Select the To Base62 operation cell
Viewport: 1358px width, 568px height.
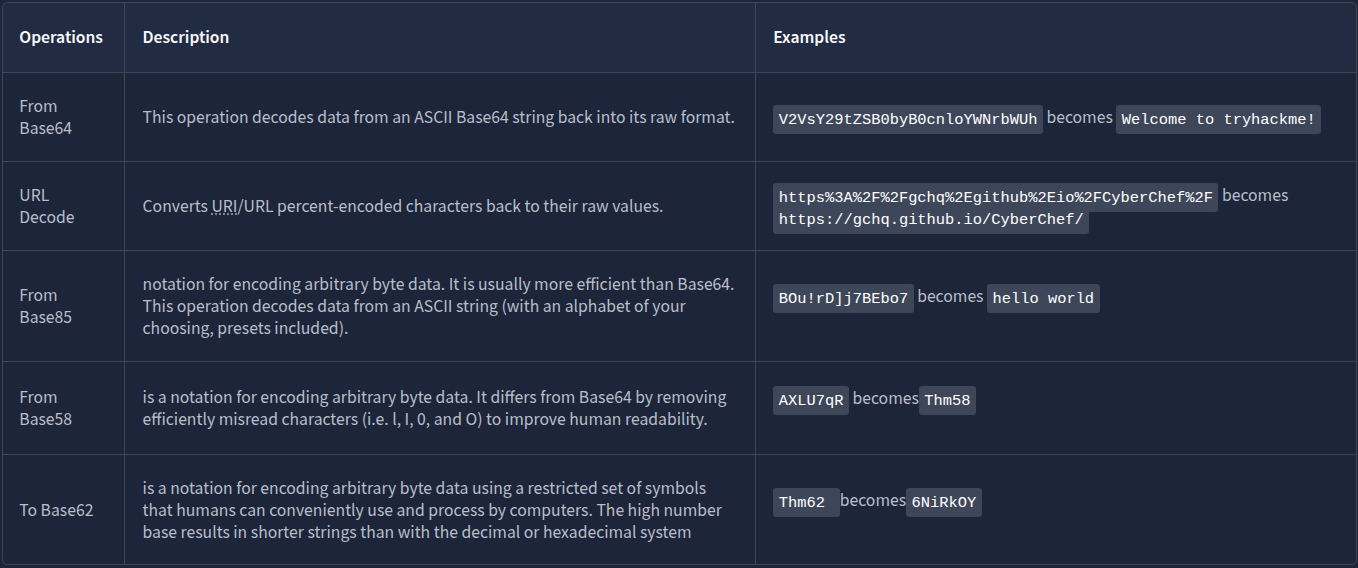[x=56, y=510]
